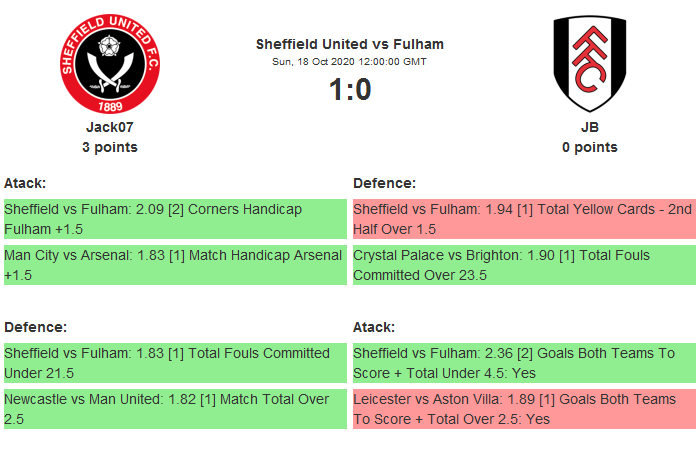Select the Newcastle vs Man United Over 2.5 bet

point(175,409)
